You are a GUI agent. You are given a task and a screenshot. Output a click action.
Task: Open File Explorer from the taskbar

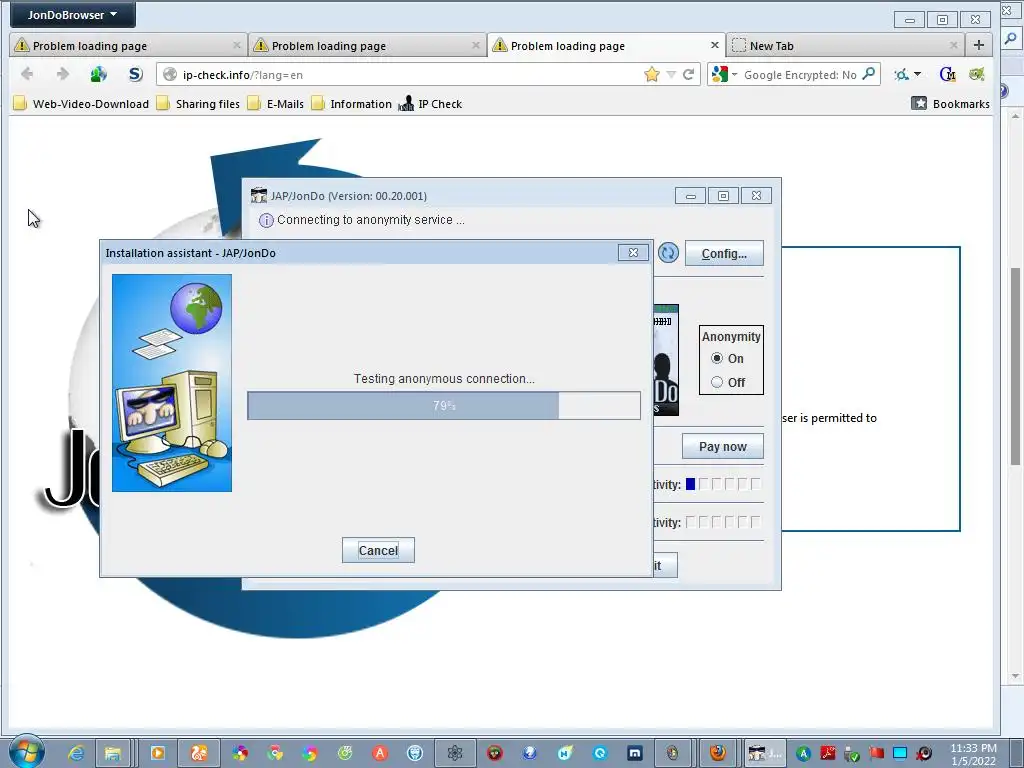pyautogui.click(x=113, y=753)
